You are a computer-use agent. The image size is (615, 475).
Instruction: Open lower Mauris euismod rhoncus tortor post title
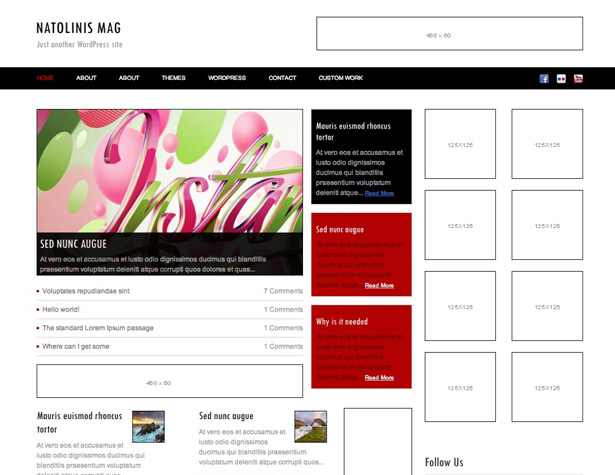point(80,422)
